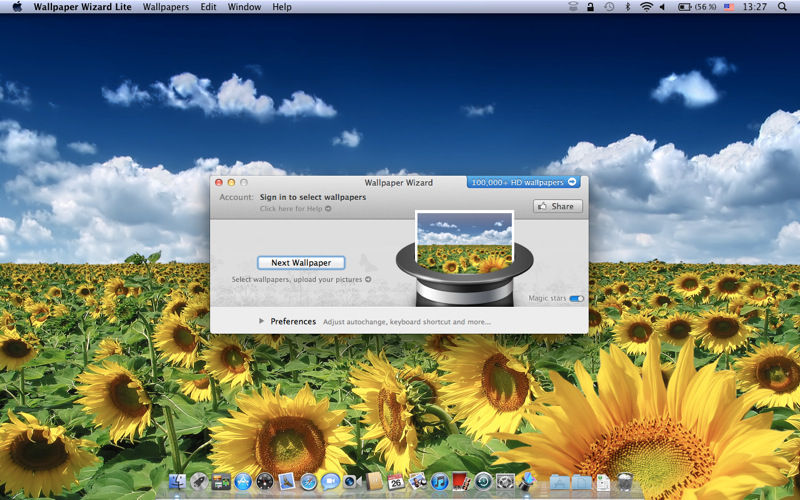Image resolution: width=800 pixels, height=500 pixels.
Task: Open Finder from the Dock
Action: click(177, 482)
